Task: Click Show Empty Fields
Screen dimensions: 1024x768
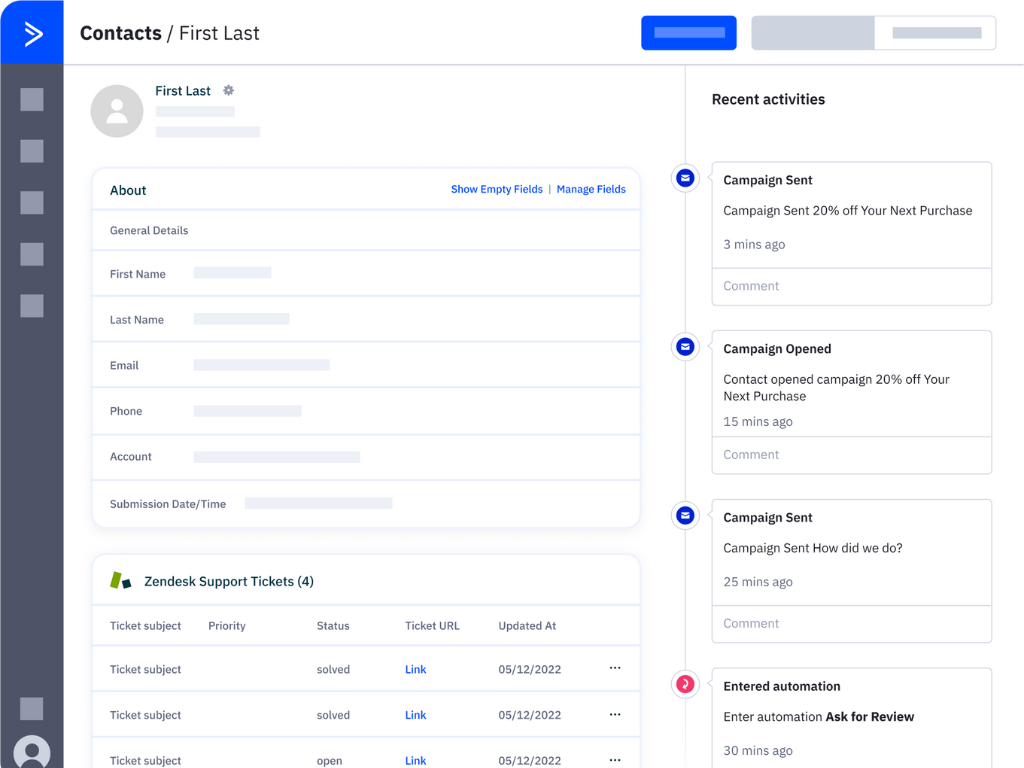Action: point(497,189)
